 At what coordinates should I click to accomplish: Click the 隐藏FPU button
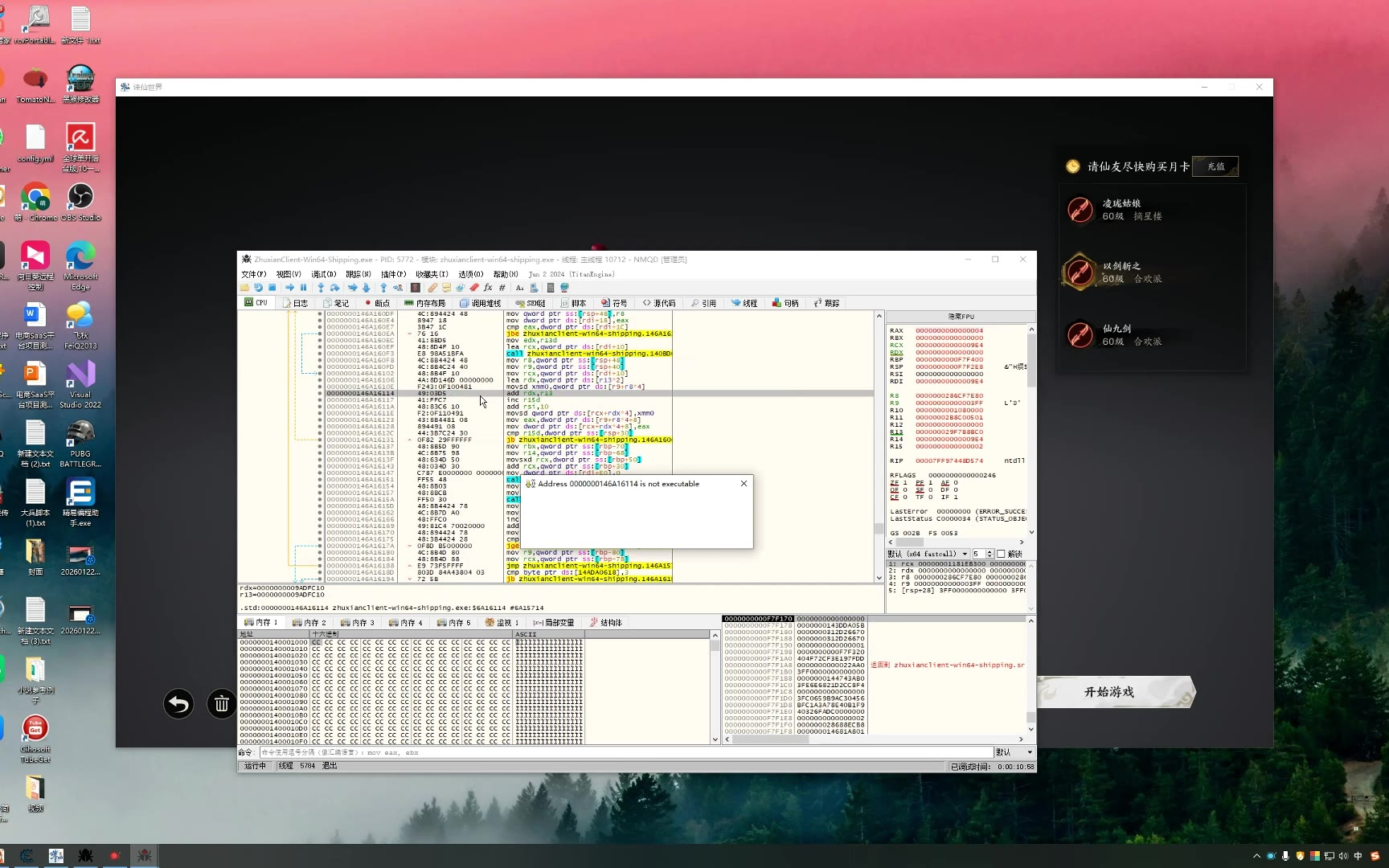click(961, 317)
